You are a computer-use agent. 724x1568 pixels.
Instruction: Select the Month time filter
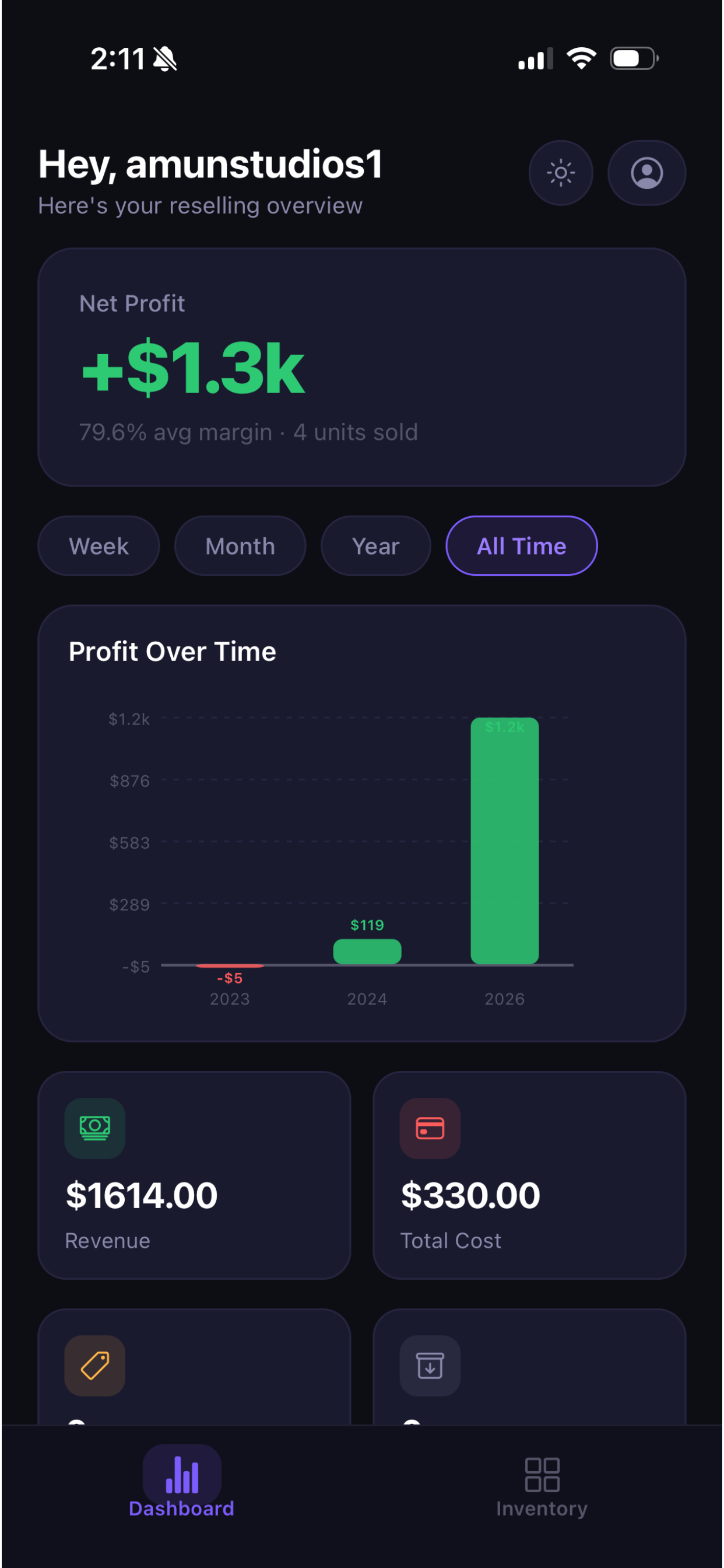click(240, 545)
